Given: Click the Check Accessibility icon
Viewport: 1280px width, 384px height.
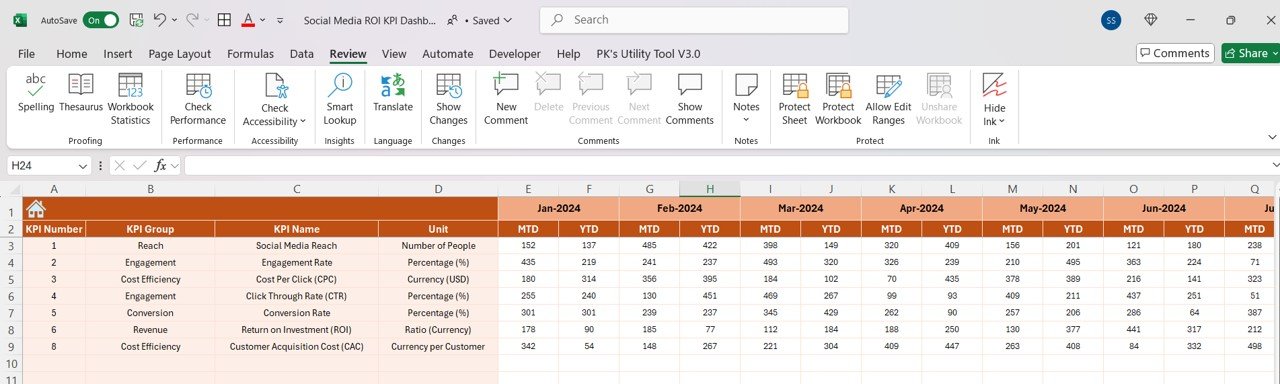Looking at the screenshot, I should click(x=275, y=86).
